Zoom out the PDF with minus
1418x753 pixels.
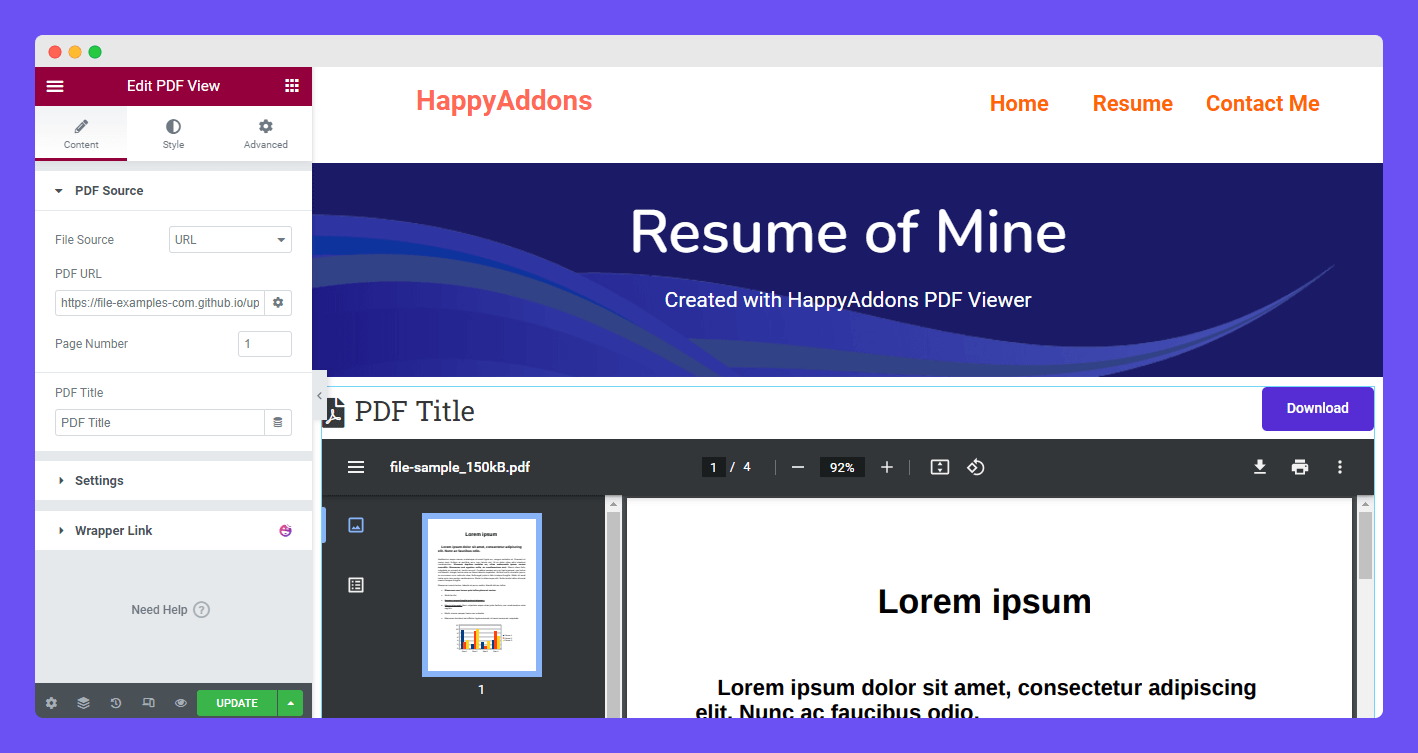pyautogui.click(x=798, y=467)
